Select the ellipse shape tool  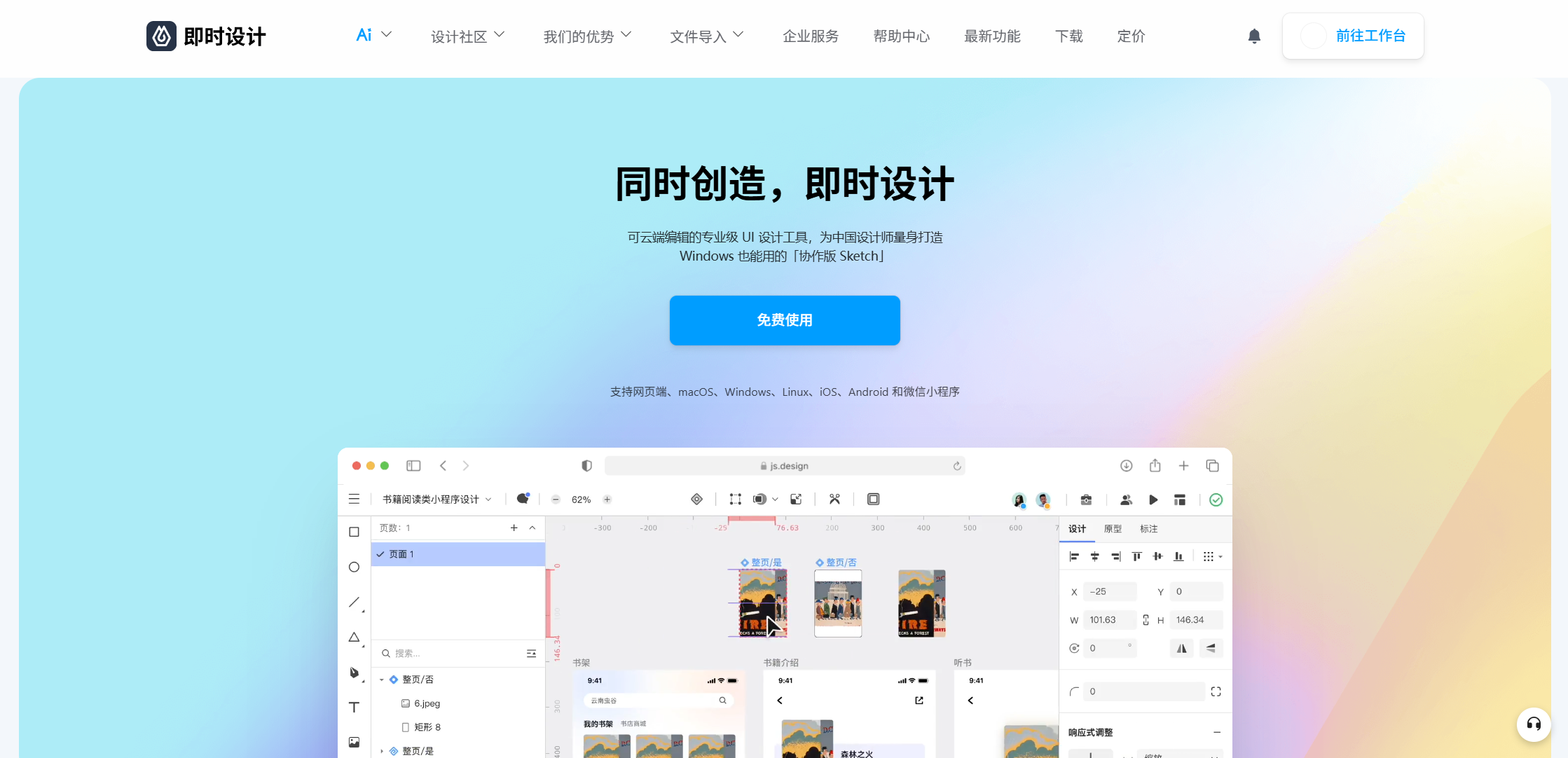click(x=354, y=567)
